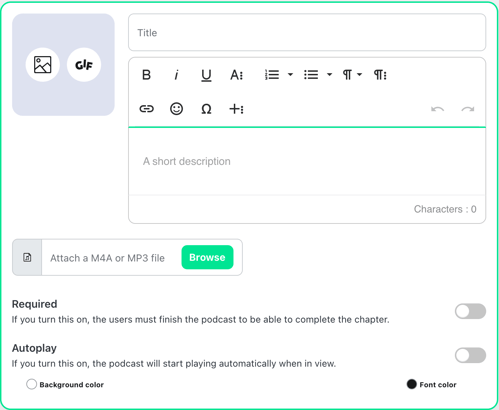Click the Browse button
Image resolution: width=499 pixels, height=410 pixels.
pyautogui.click(x=207, y=257)
